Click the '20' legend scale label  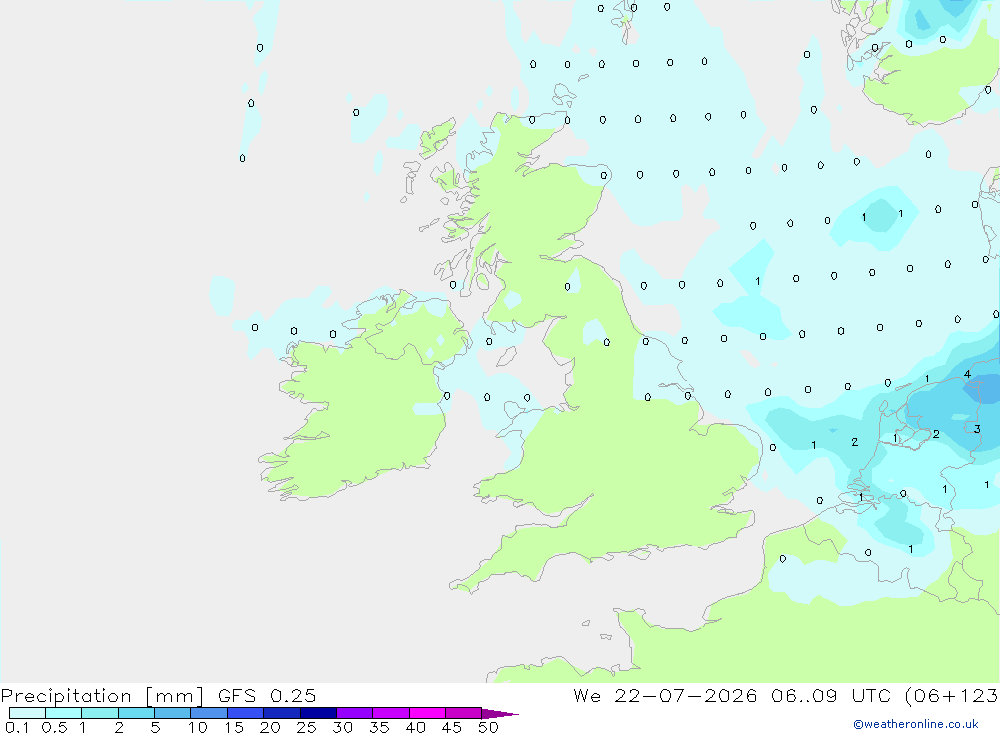(x=270, y=727)
